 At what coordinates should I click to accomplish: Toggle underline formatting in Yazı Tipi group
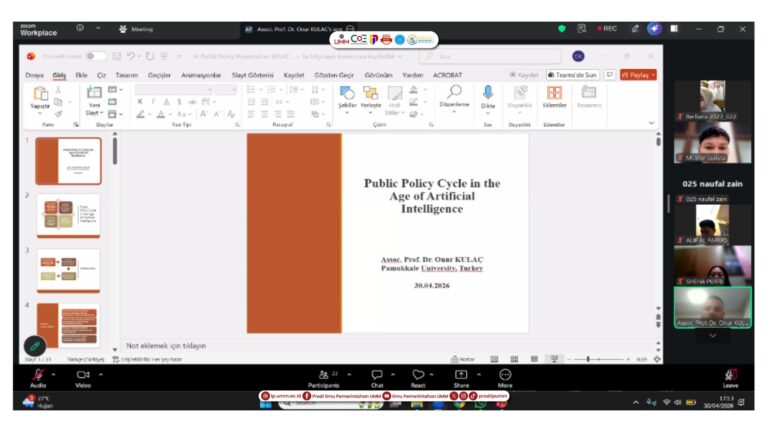coord(167,101)
